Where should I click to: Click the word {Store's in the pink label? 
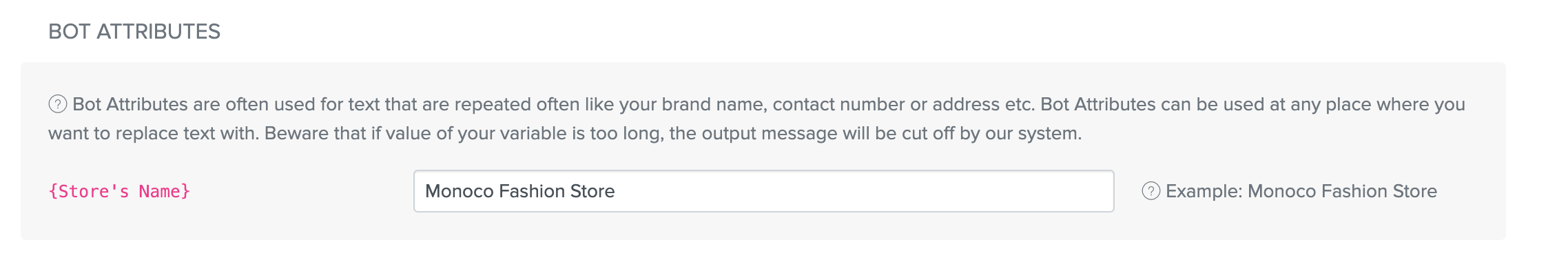click(88, 191)
